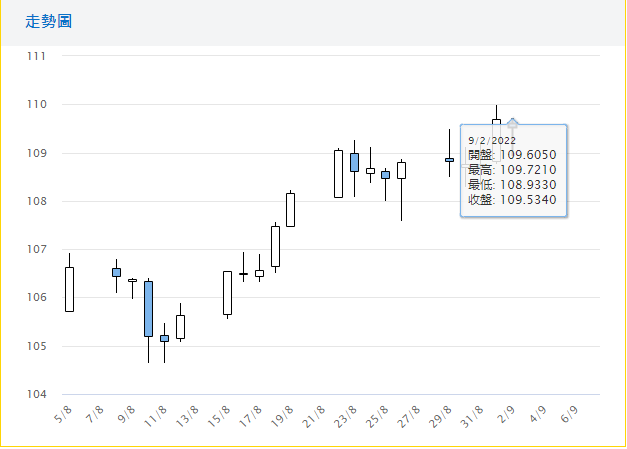The height and width of the screenshot is (449, 627).
Task: Select the small candlestick at 29/8
Action: click(449, 159)
